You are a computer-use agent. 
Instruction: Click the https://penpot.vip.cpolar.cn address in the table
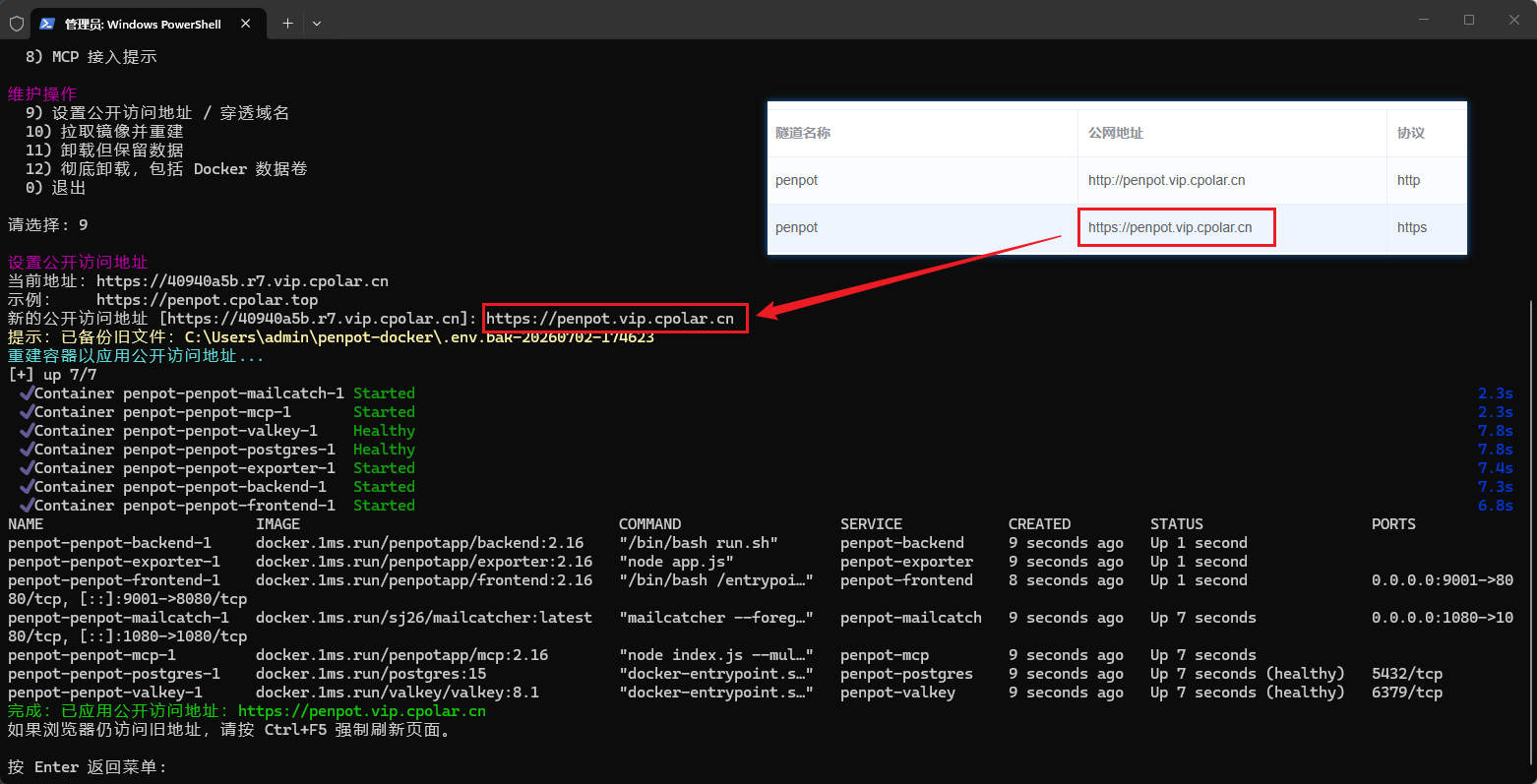[1170, 227]
